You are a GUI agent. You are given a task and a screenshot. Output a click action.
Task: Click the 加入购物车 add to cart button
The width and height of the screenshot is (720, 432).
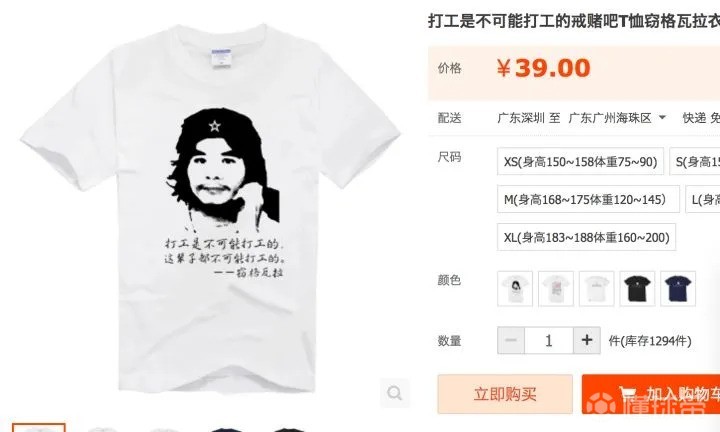651,394
